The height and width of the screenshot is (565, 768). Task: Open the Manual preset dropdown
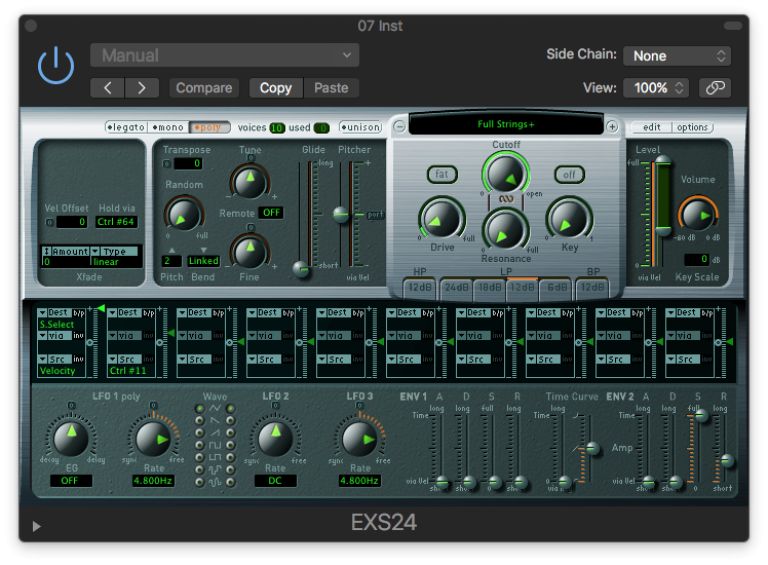225,55
